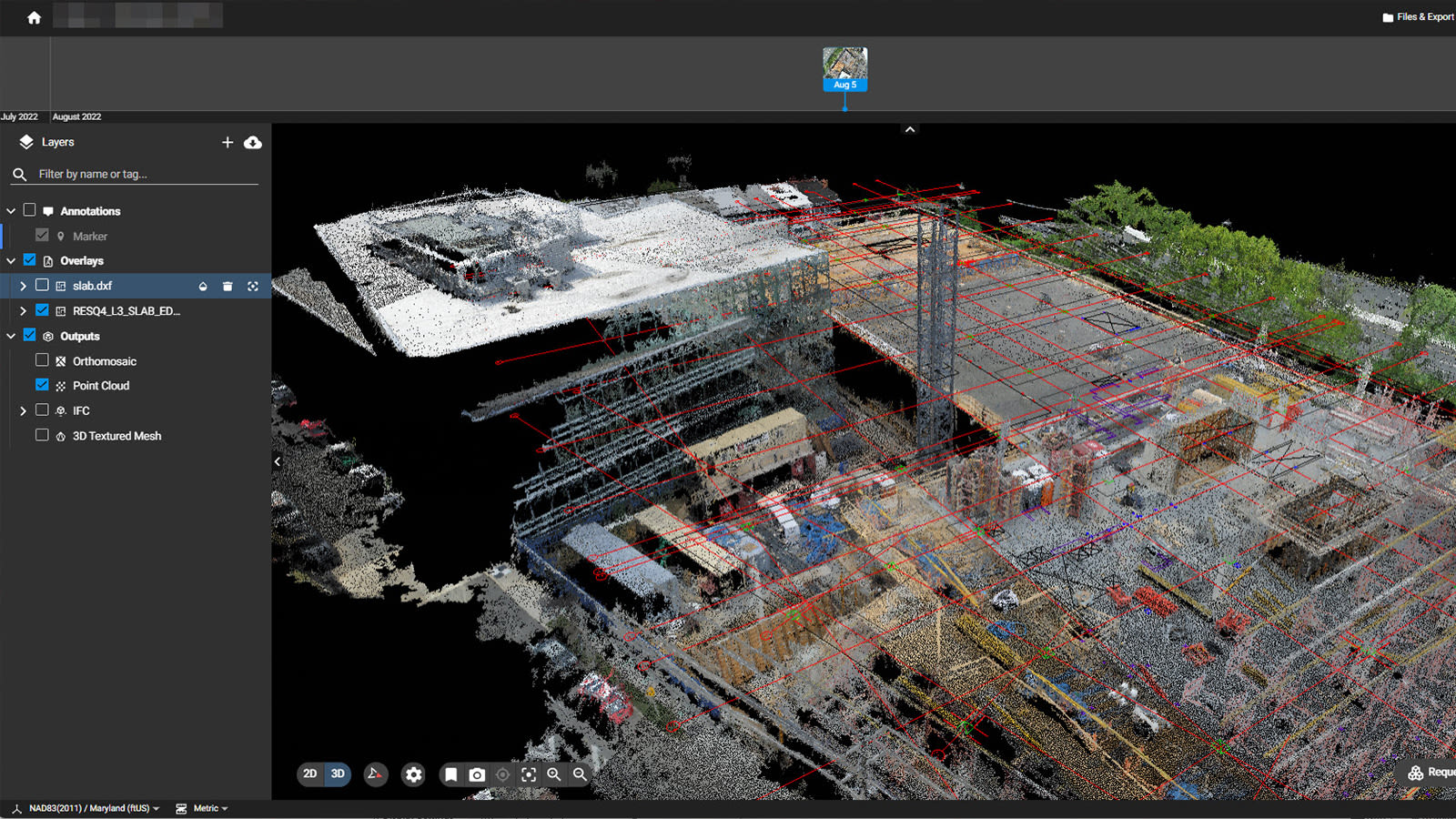Take a screenshot with the camera icon
1456x819 pixels.
(477, 774)
